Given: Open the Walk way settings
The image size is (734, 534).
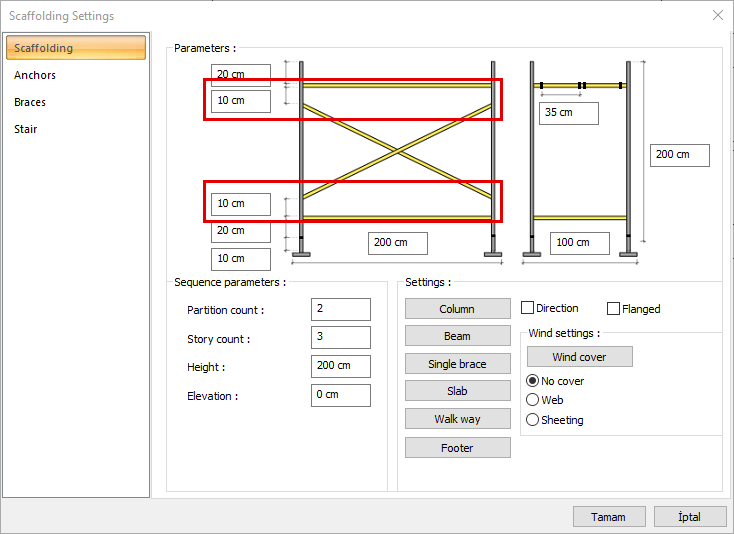Looking at the screenshot, I should tap(457, 419).
